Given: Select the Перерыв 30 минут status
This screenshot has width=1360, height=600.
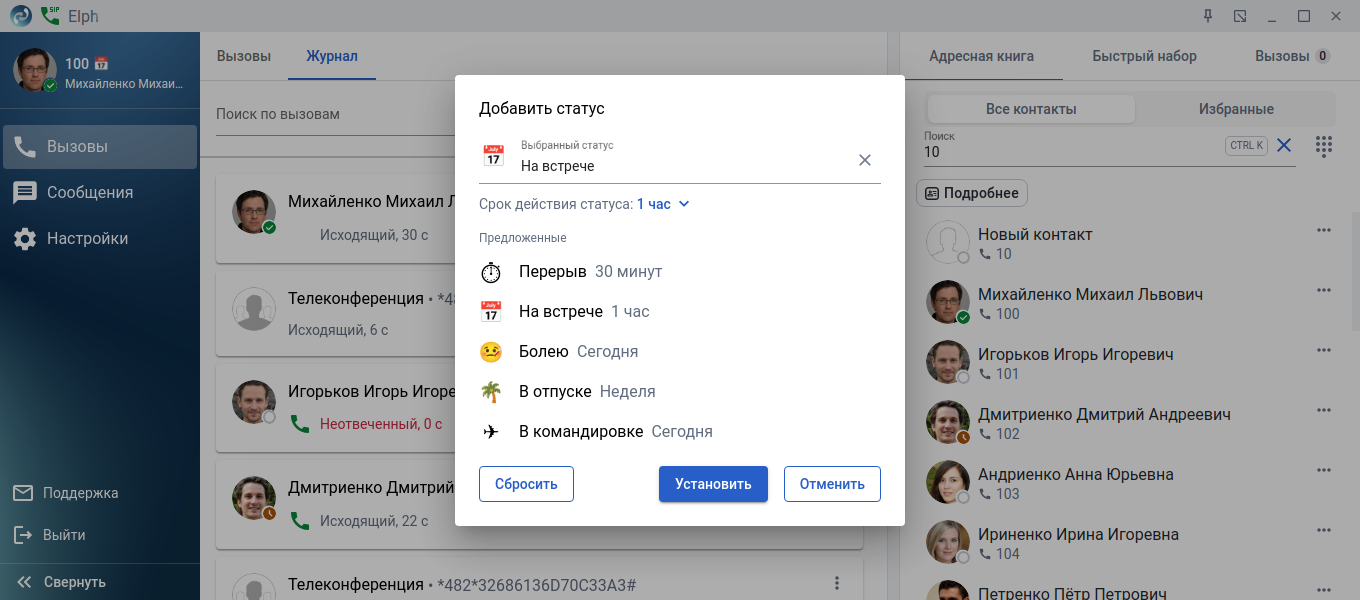Looking at the screenshot, I should click(x=680, y=272).
